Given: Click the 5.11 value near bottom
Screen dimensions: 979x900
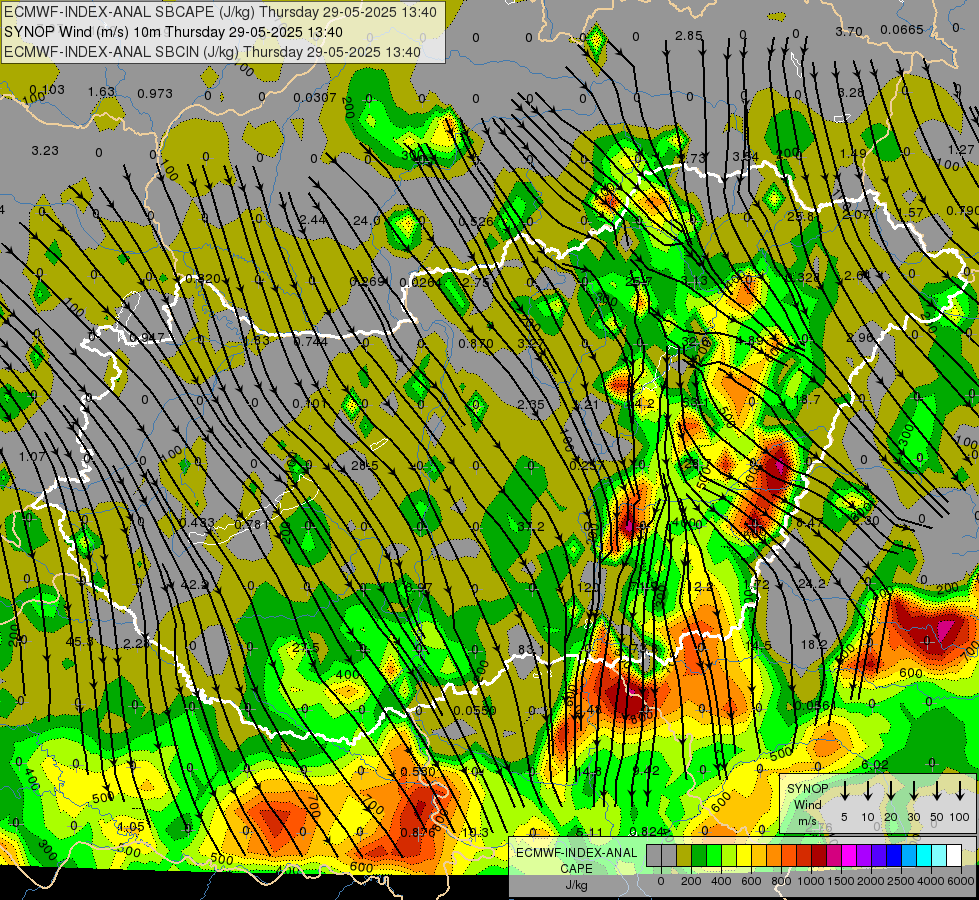Looking at the screenshot, I should pyautogui.click(x=589, y=832).
